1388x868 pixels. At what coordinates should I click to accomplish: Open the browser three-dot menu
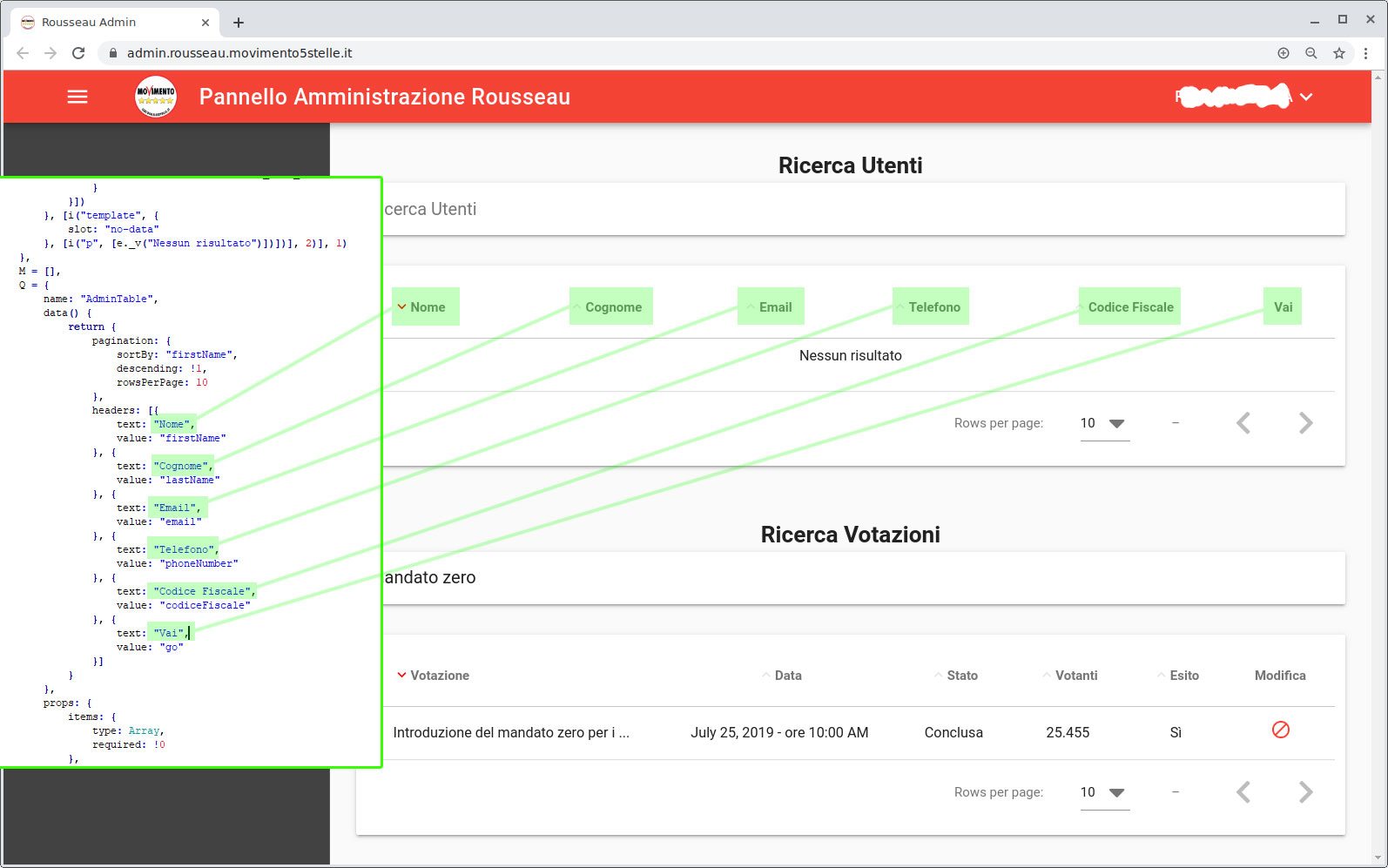pos(1366,53)
